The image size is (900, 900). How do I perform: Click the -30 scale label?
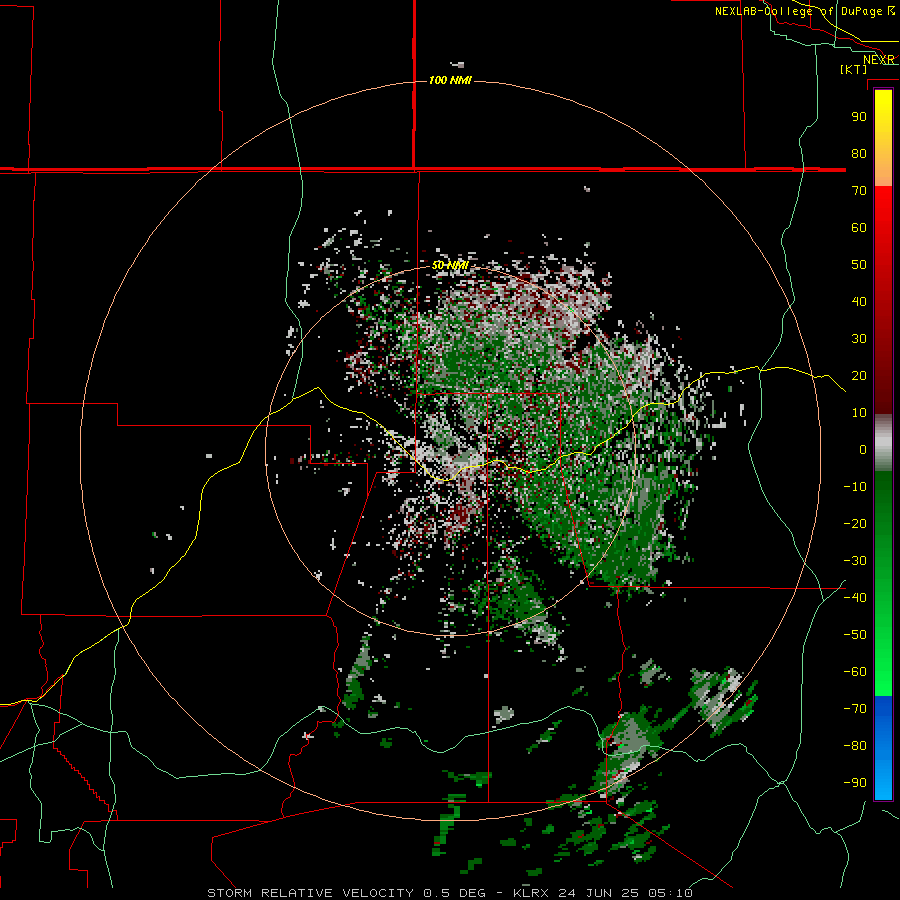[x=855, y=561]
